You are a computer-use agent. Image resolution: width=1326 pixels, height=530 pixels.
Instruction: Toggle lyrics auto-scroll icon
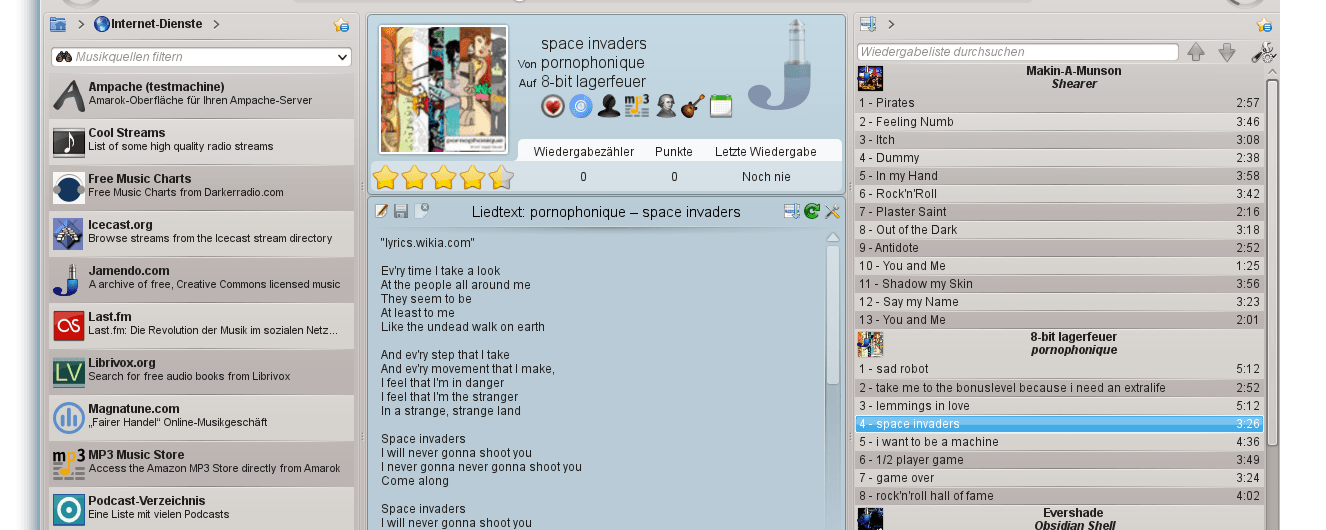click(x=792, y=211)
